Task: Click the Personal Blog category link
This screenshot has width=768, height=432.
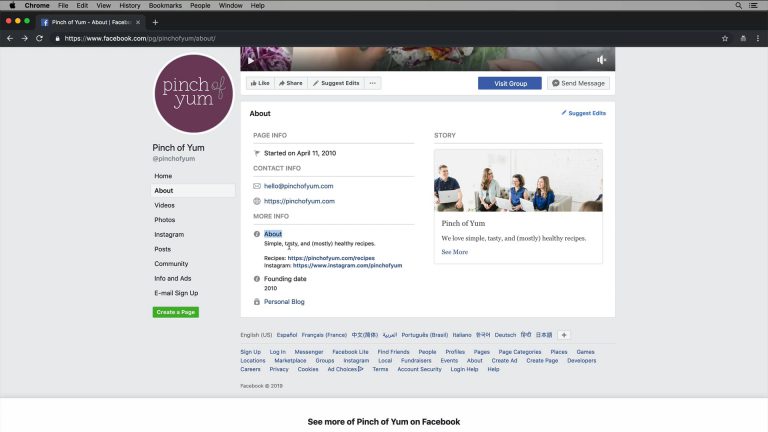Action: tap(284, 302)
